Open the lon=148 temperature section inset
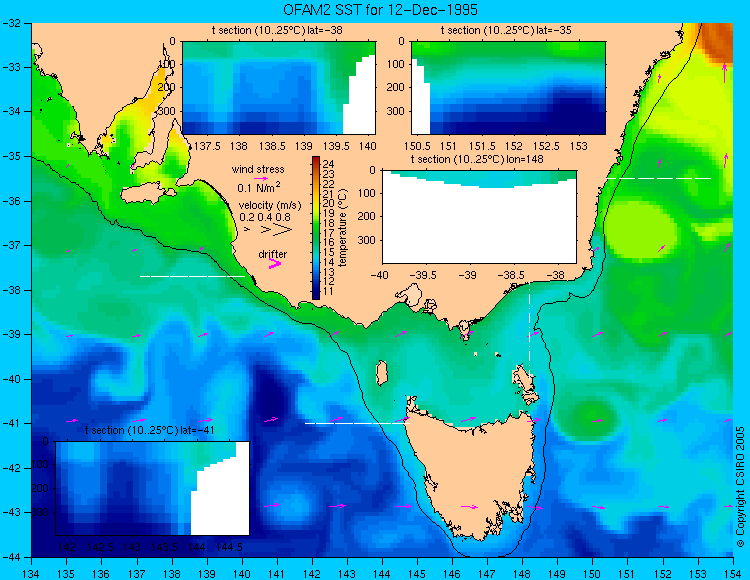Viewport: 750px width, 580px height. 479,217
